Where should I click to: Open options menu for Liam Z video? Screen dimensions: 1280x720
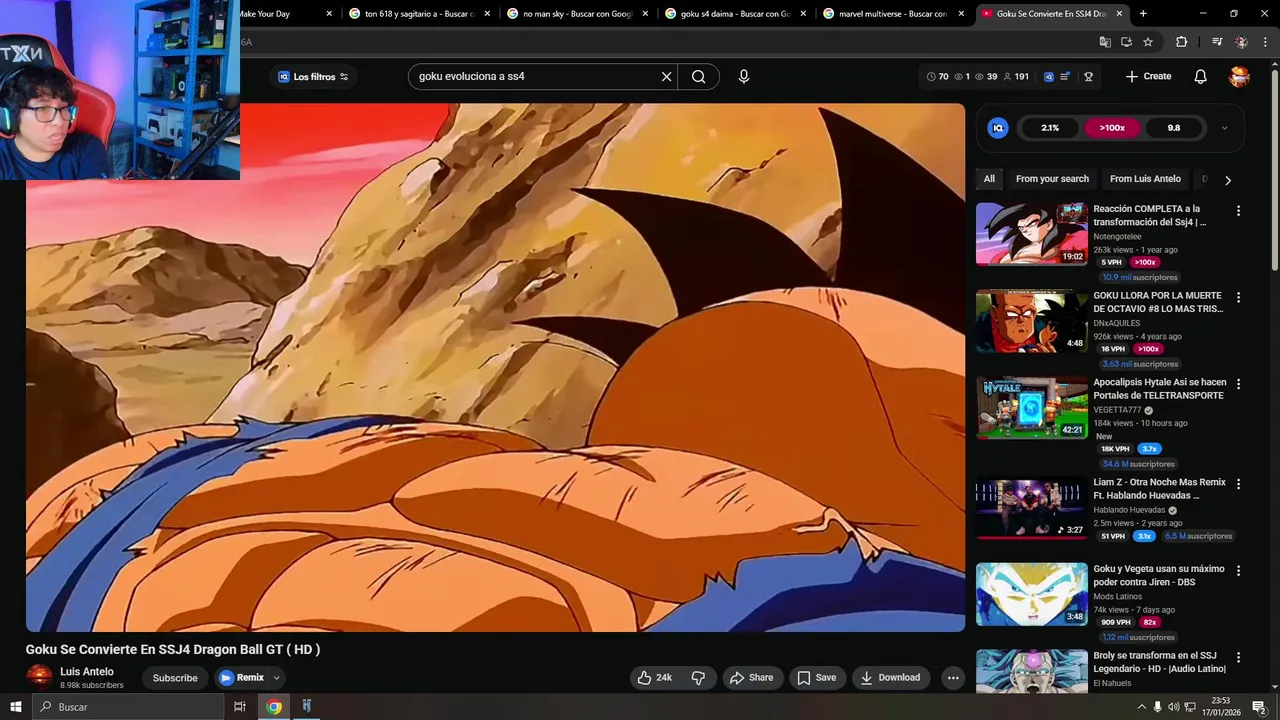[x=1238, y=484]
